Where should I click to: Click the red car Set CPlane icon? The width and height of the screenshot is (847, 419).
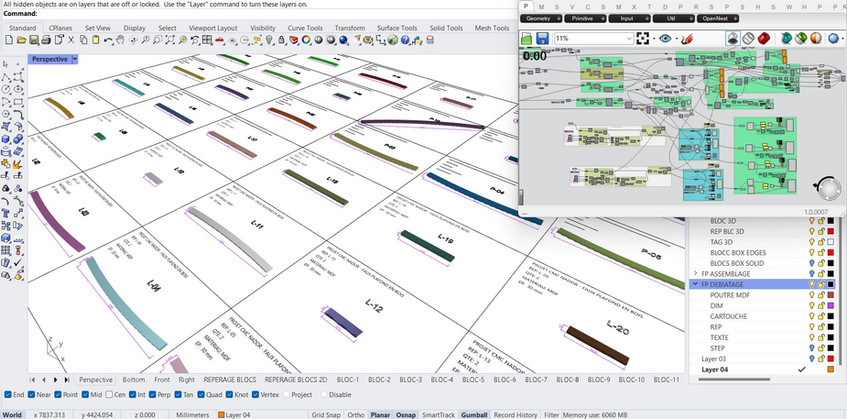pyautogui.click(x=219, y=40)
